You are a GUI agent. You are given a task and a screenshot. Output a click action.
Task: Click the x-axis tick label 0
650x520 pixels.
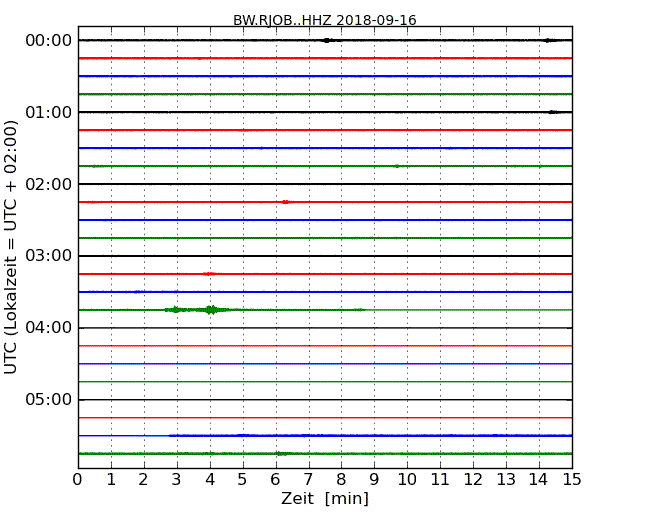[x=78, y=480]
